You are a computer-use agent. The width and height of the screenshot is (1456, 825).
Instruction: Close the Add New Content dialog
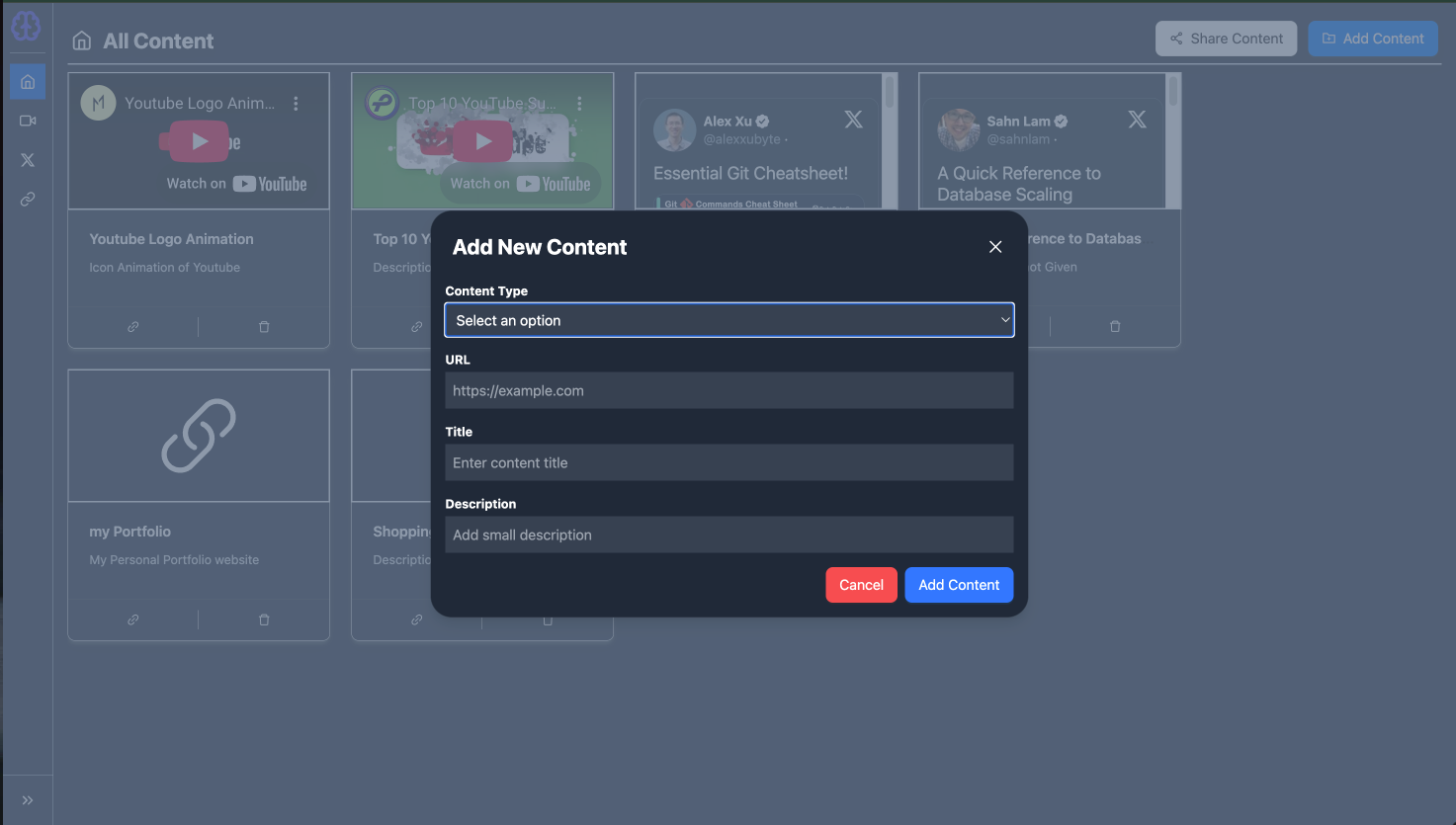tap(995, 247)
